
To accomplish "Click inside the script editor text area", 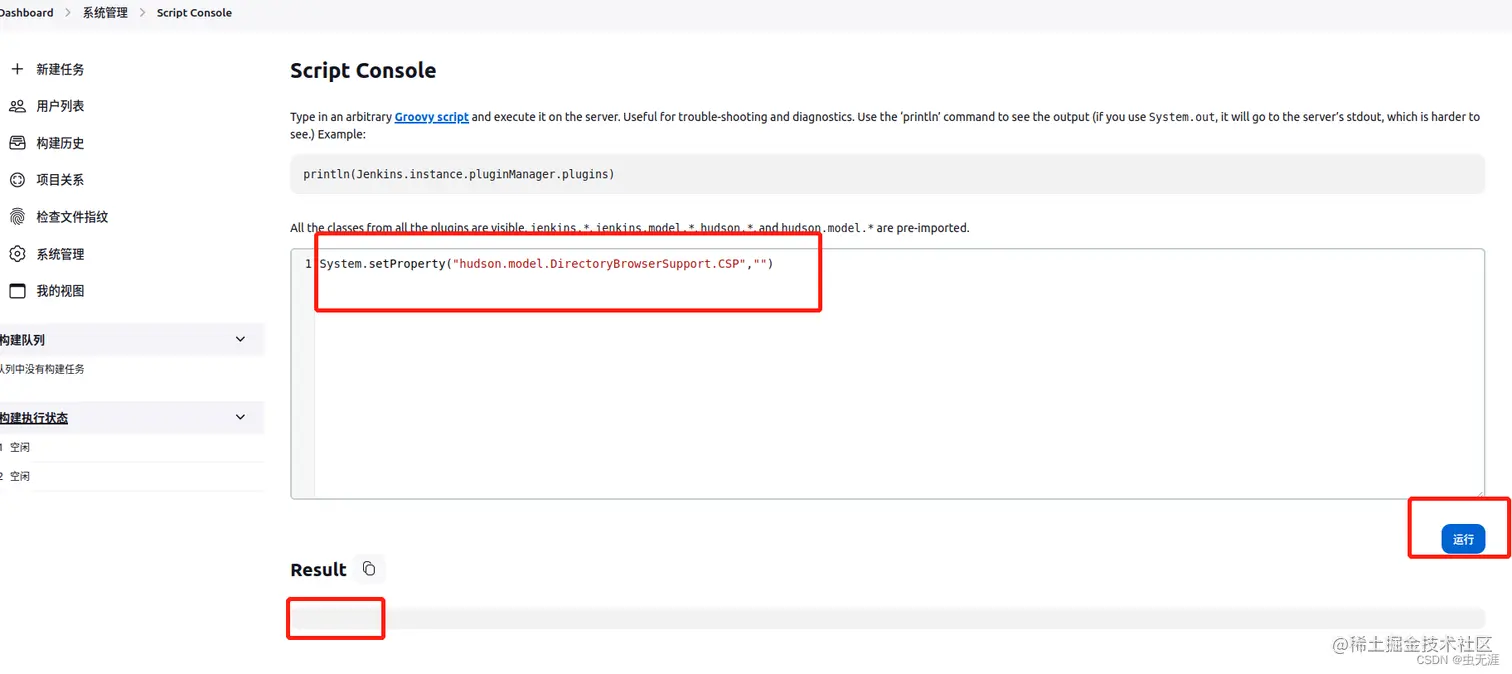I will point(887,373).
